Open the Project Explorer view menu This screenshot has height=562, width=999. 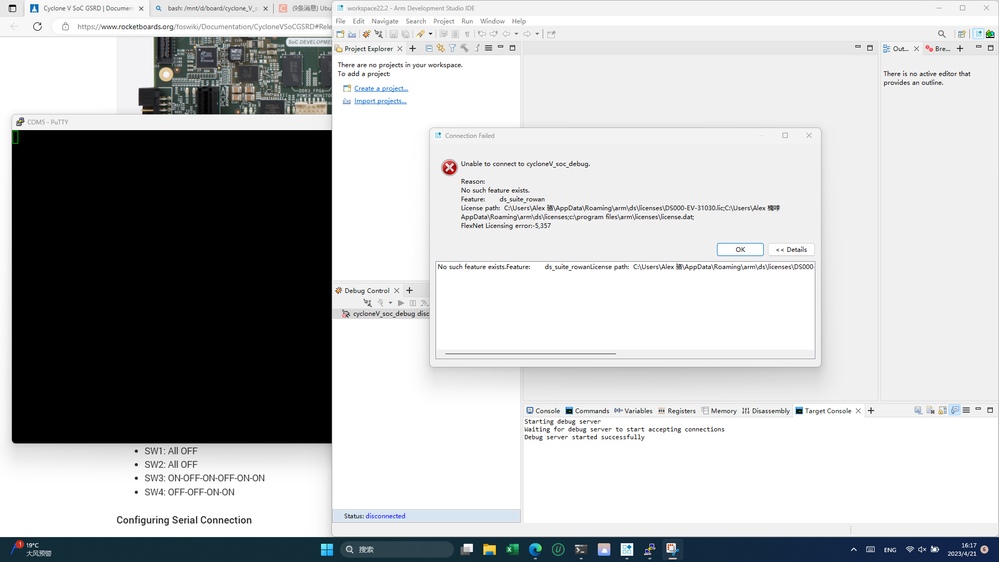pyautogui.click(x=489, y=48)
